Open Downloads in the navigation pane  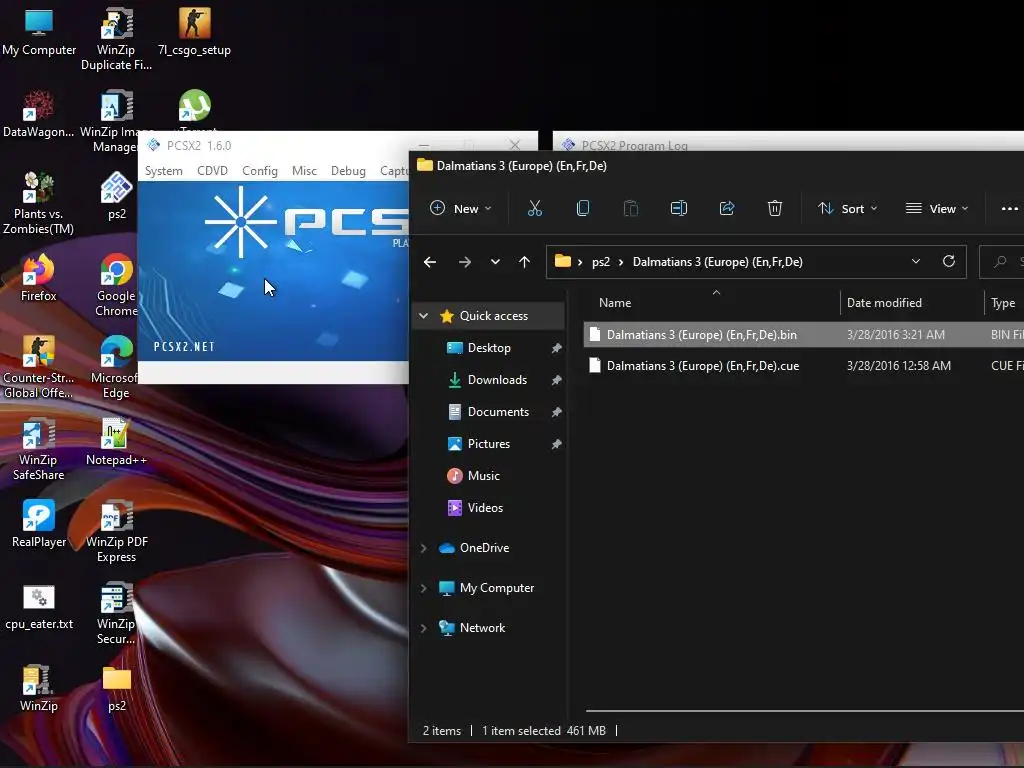coord(496,379)
